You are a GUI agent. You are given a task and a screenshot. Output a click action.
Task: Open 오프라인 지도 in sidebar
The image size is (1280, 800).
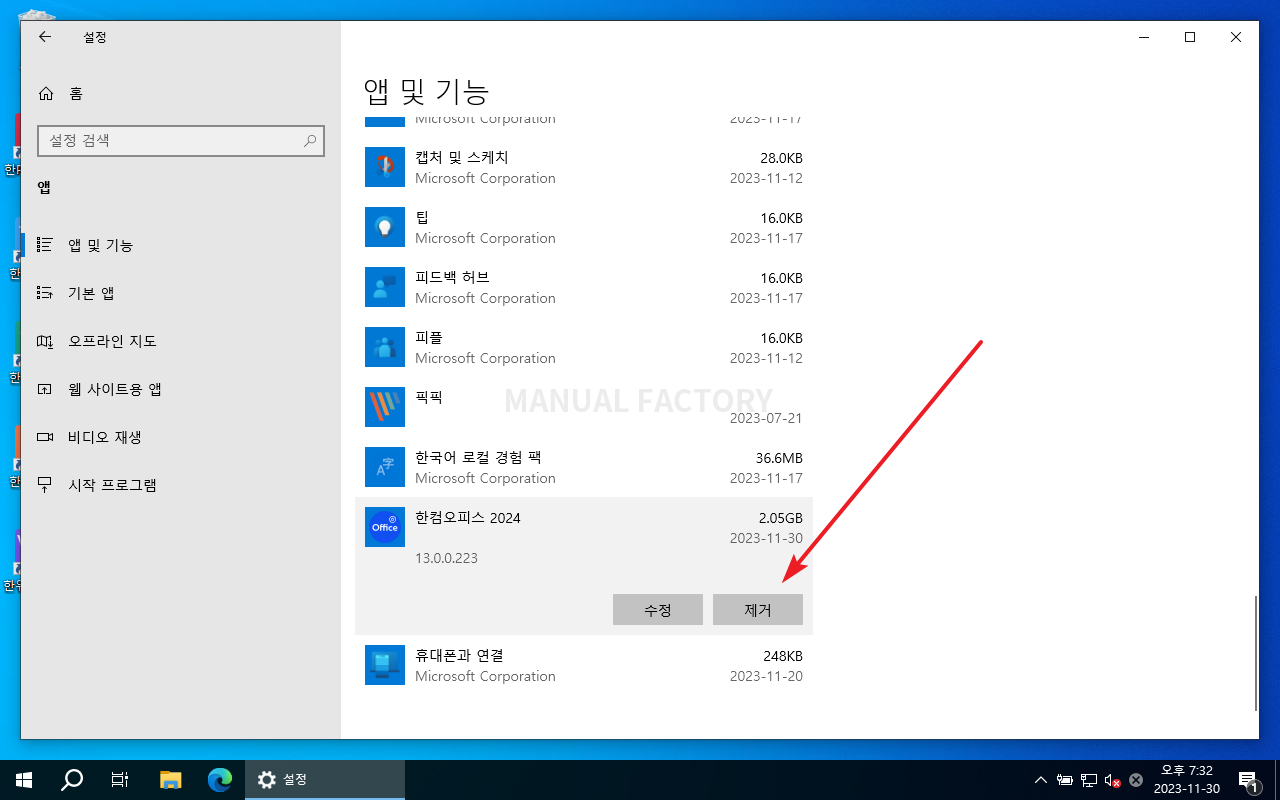click(x=180, y=341)
